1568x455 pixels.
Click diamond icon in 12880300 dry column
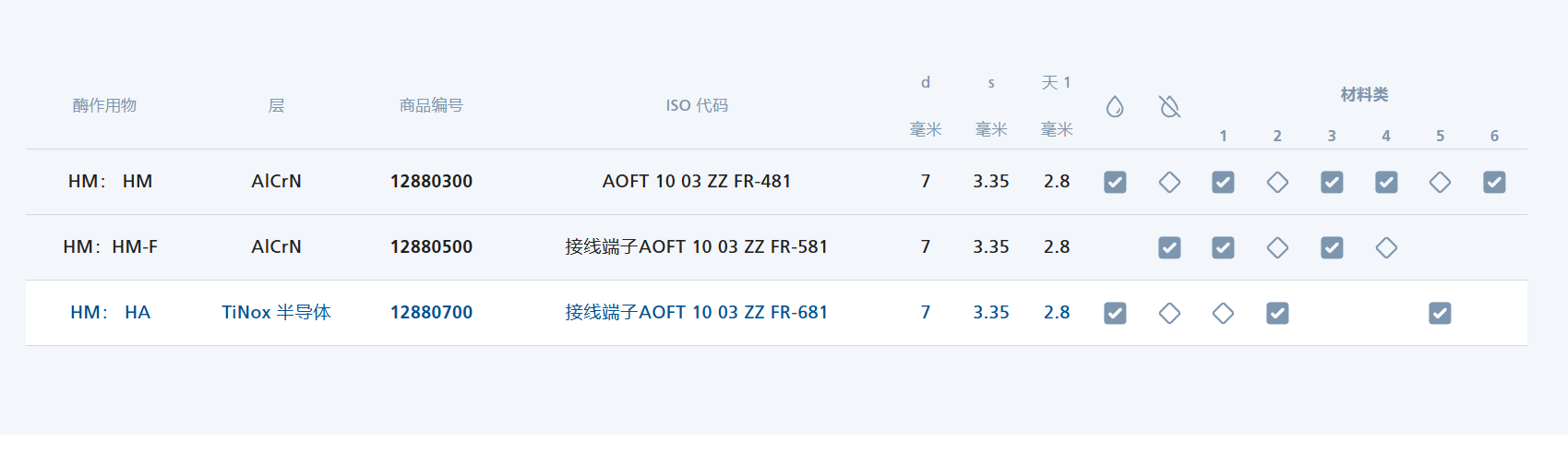[x=1169, y=183]
